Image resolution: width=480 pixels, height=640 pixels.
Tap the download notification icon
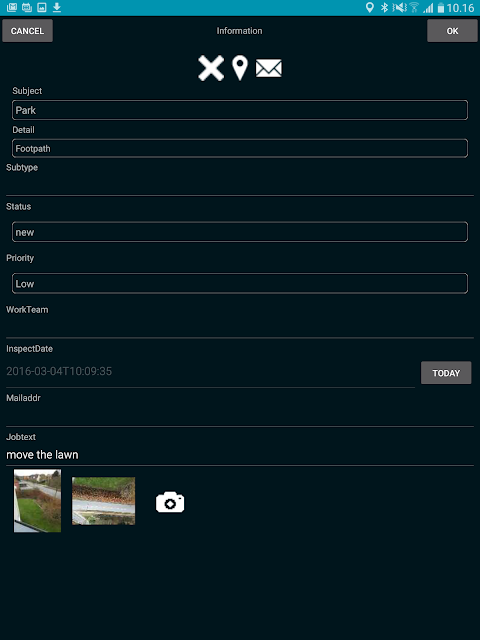click(57, 7)
